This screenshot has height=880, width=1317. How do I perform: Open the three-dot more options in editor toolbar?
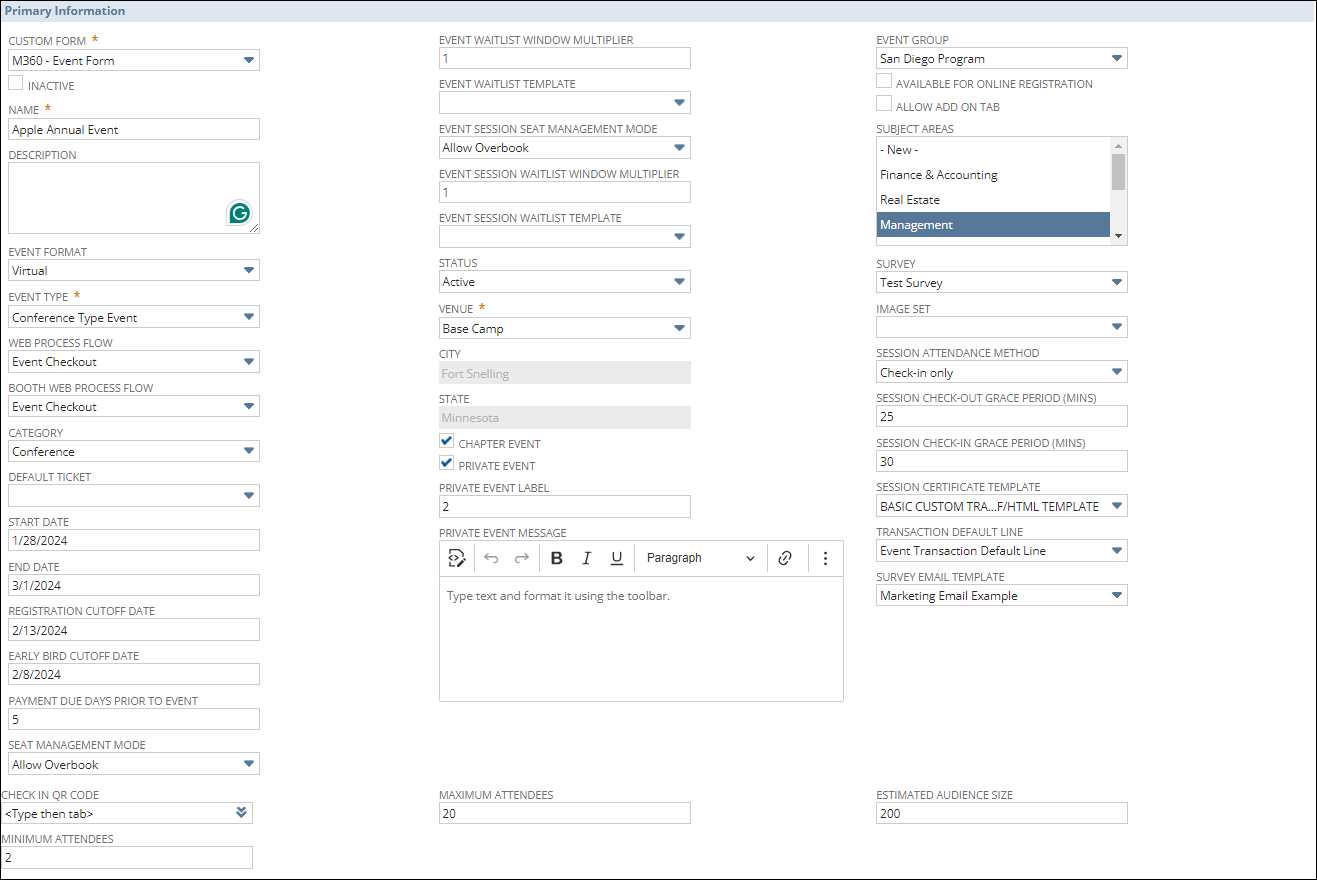[x=825, y=558]
